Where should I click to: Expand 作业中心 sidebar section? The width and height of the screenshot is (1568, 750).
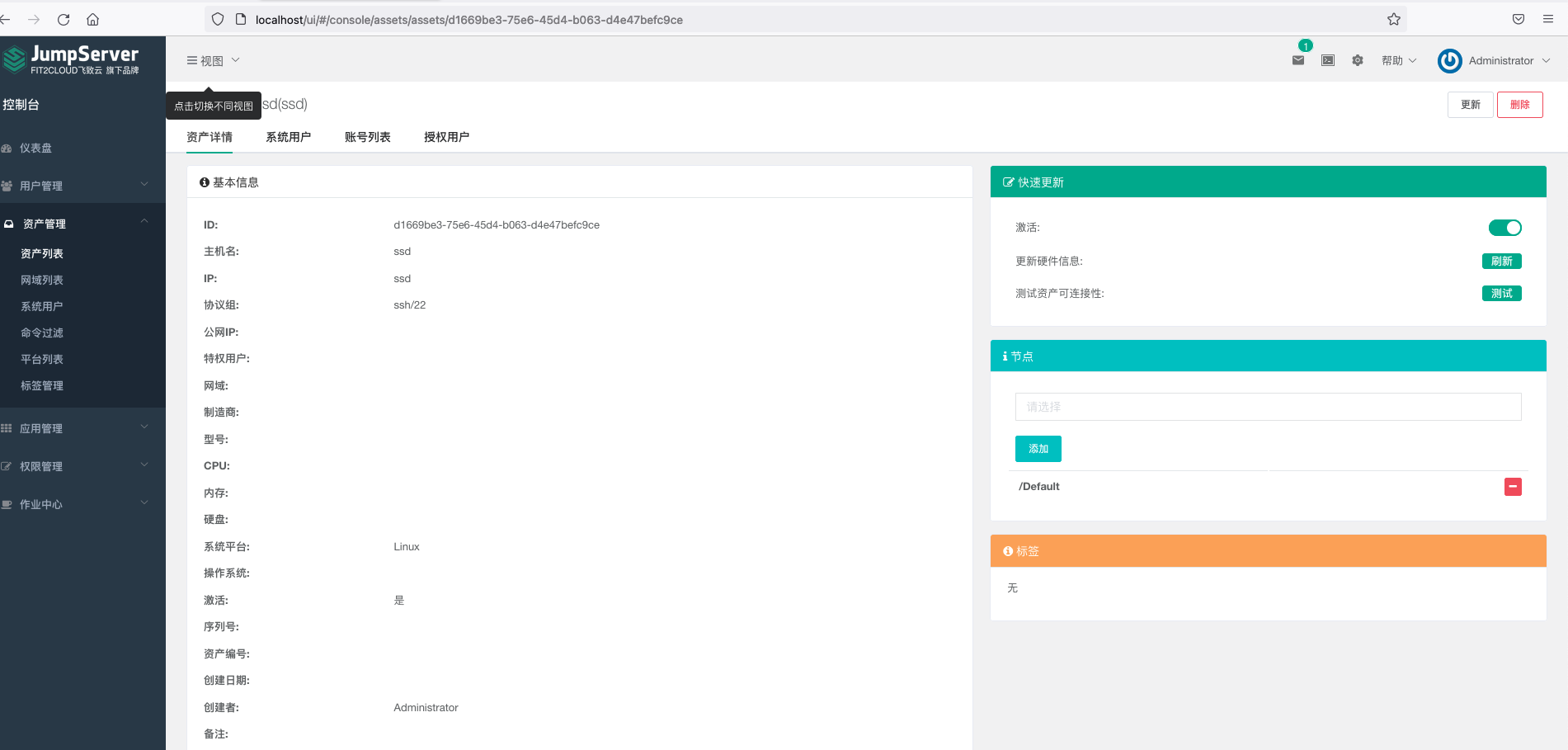coord(82,504)
